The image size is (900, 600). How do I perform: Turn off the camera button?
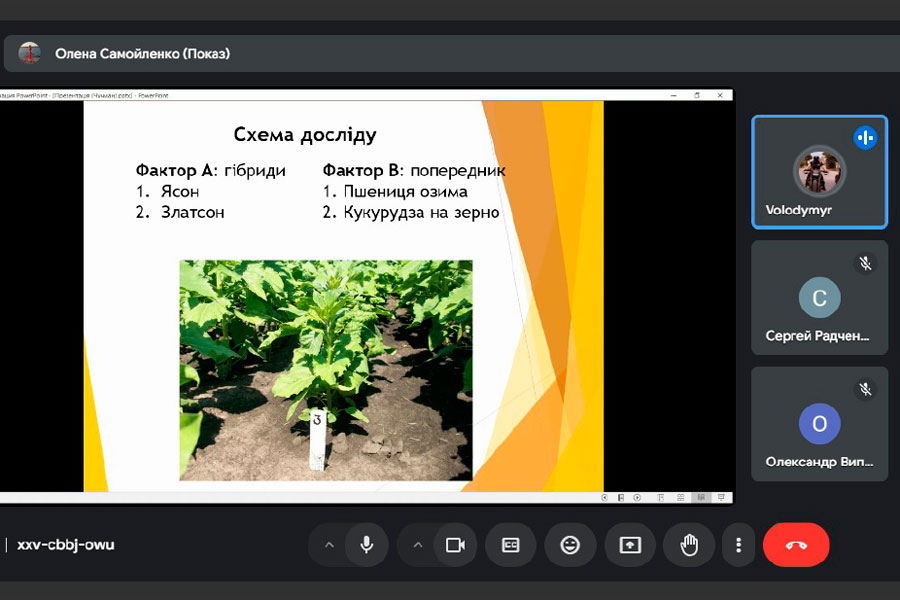(455, 545)
